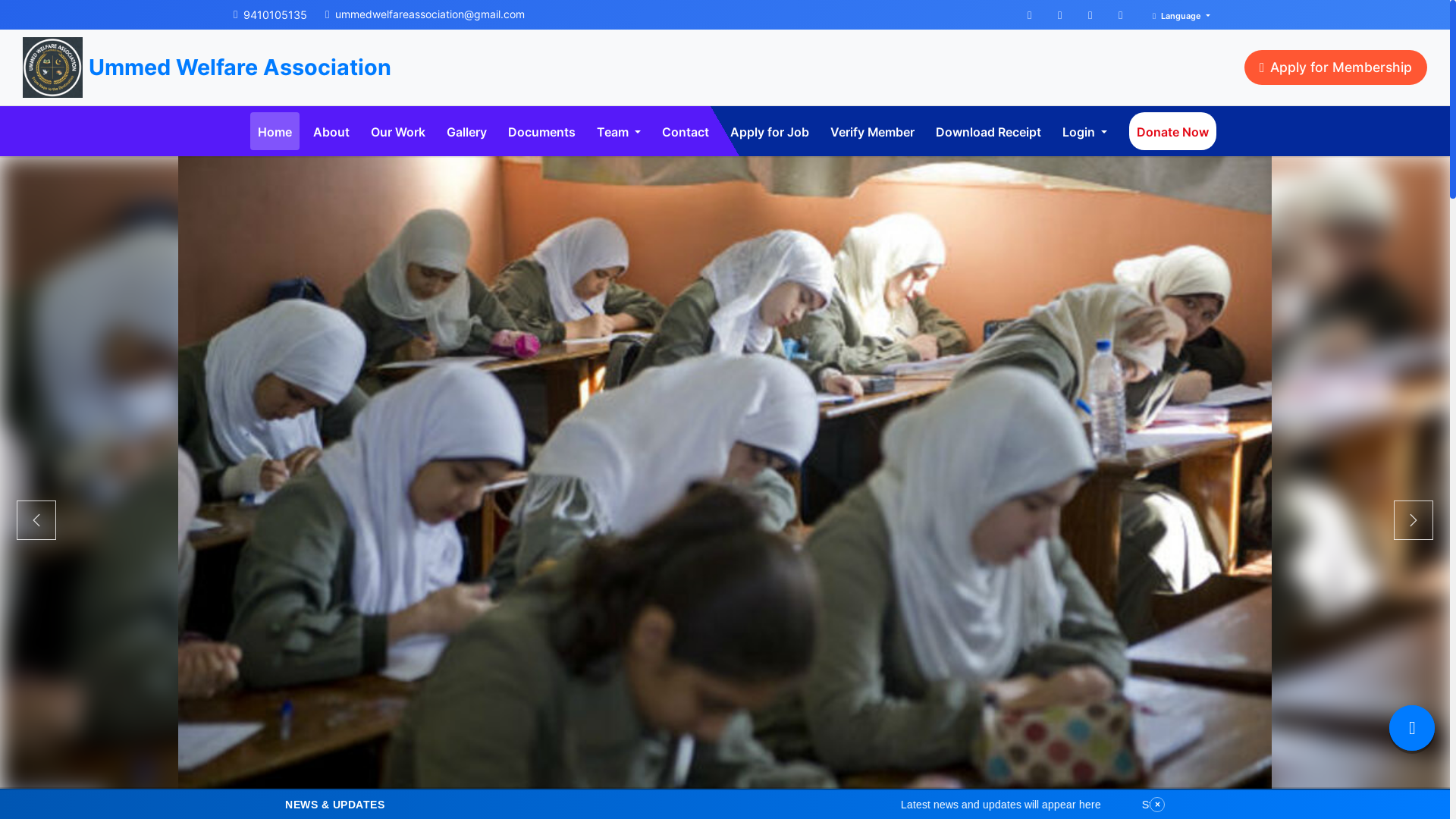Click Download Receipt link
The width and height of the screenshot is (1456, 819).
point(987,132)
